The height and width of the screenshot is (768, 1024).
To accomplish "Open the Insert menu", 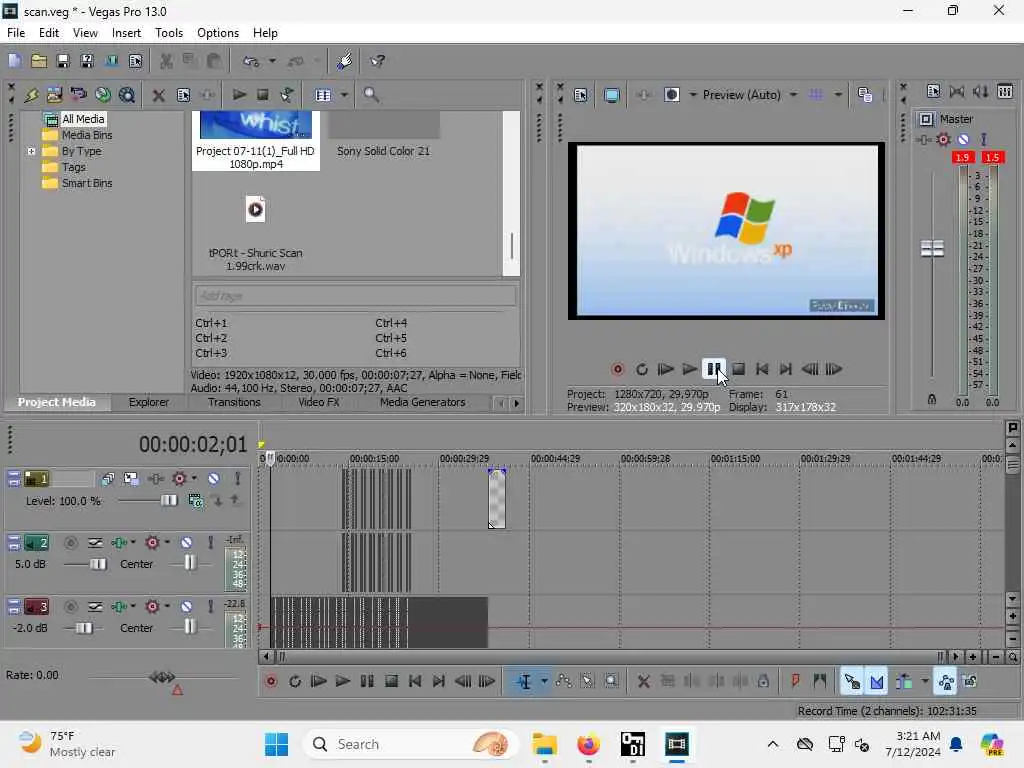I will click(x=126, y=33).
